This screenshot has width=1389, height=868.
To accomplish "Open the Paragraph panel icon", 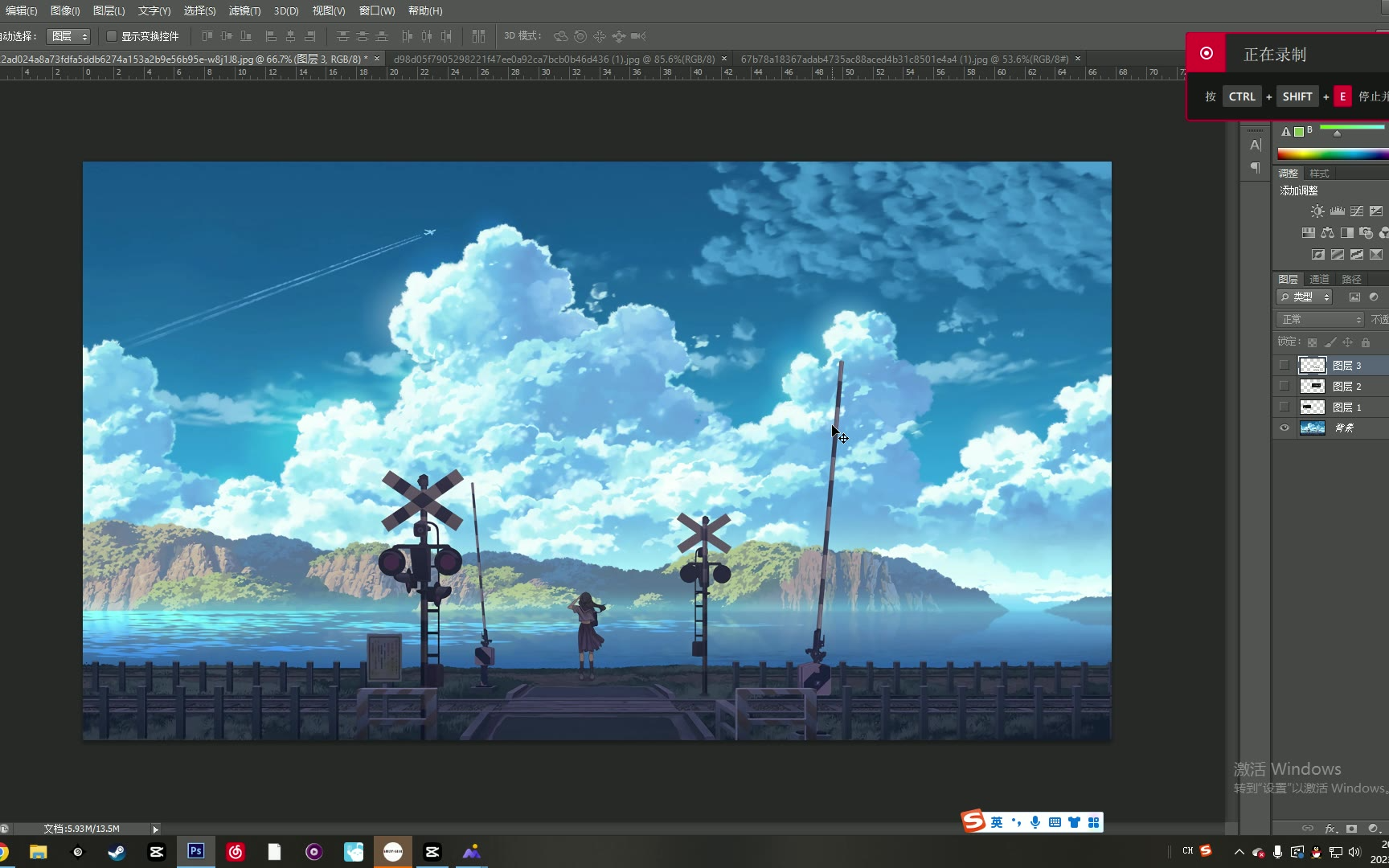I will (x=1256, y=168).
